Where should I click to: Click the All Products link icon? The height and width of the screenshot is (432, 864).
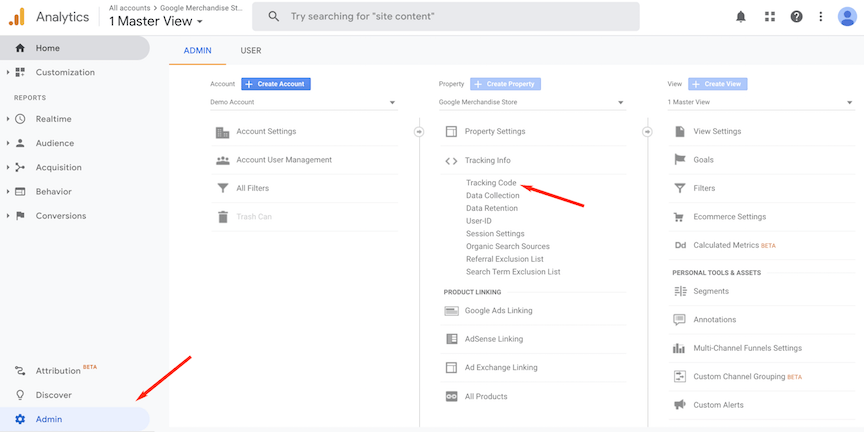pos(451,396)
